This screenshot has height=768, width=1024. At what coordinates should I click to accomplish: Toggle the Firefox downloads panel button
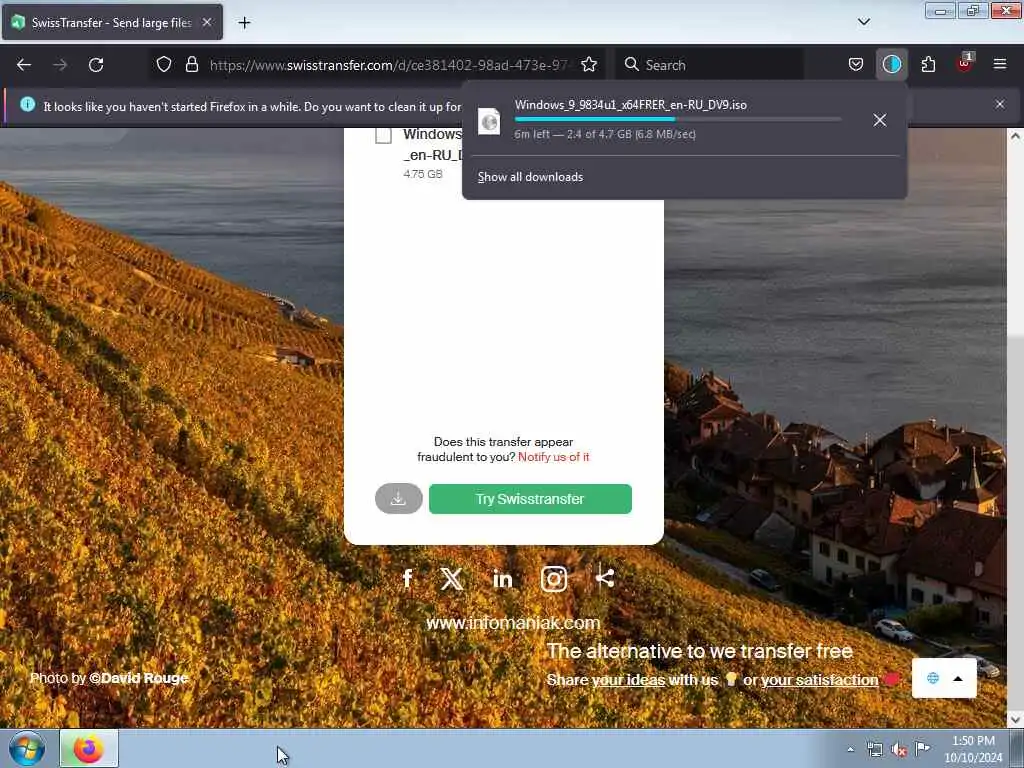pos(891,64)
